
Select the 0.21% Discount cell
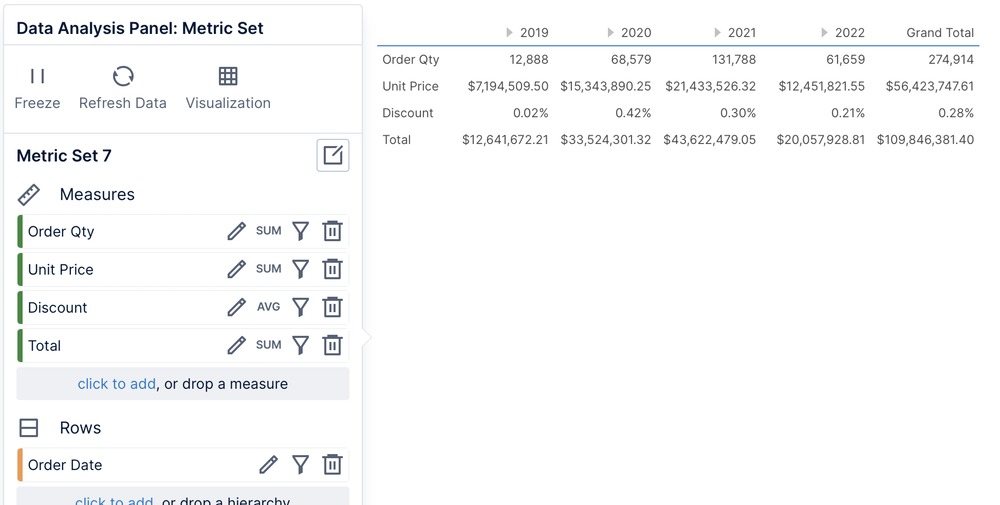pyautogui.click(x=848, y=113)
